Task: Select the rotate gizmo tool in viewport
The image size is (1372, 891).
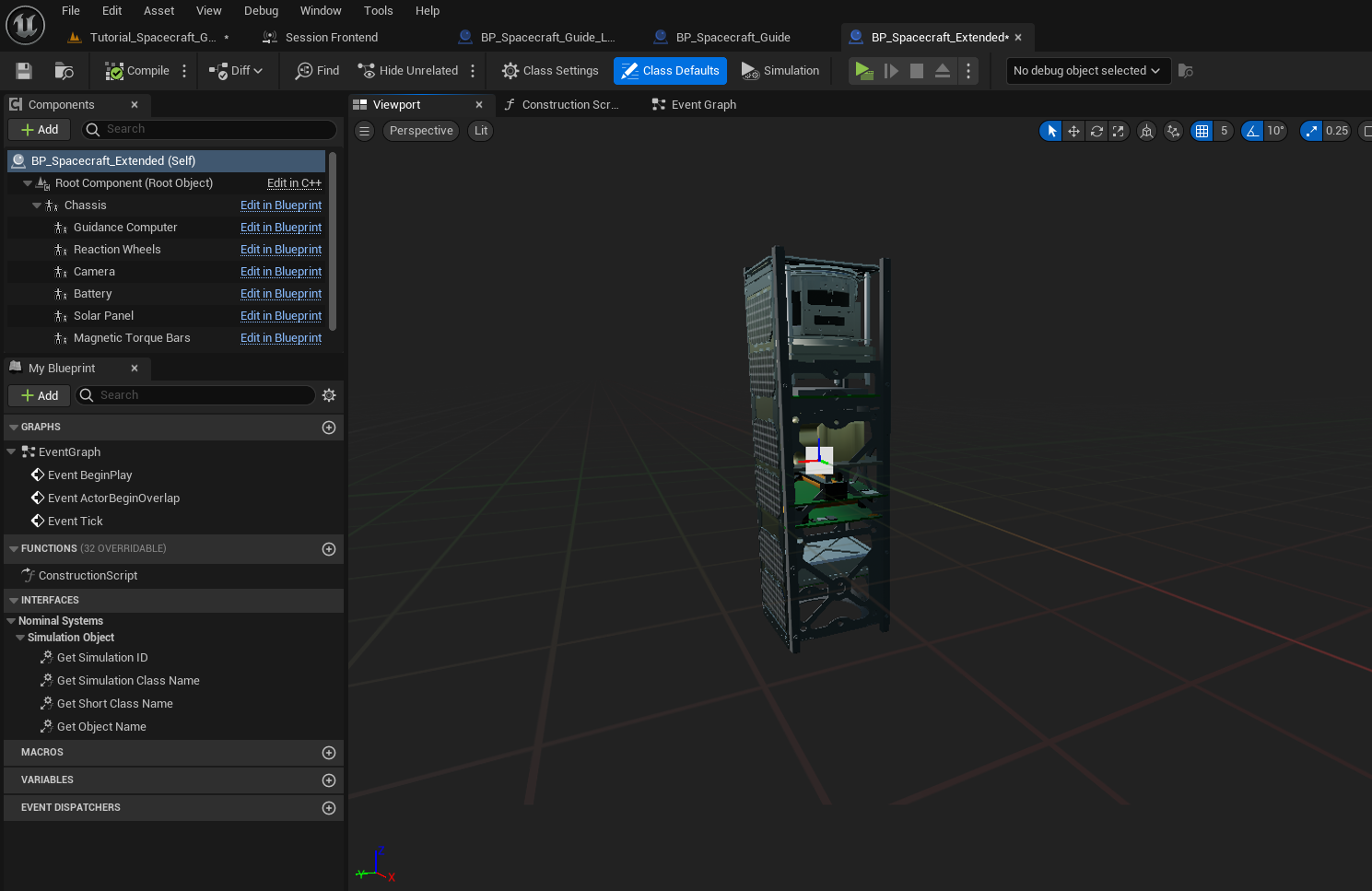Action: [1096, 131]
